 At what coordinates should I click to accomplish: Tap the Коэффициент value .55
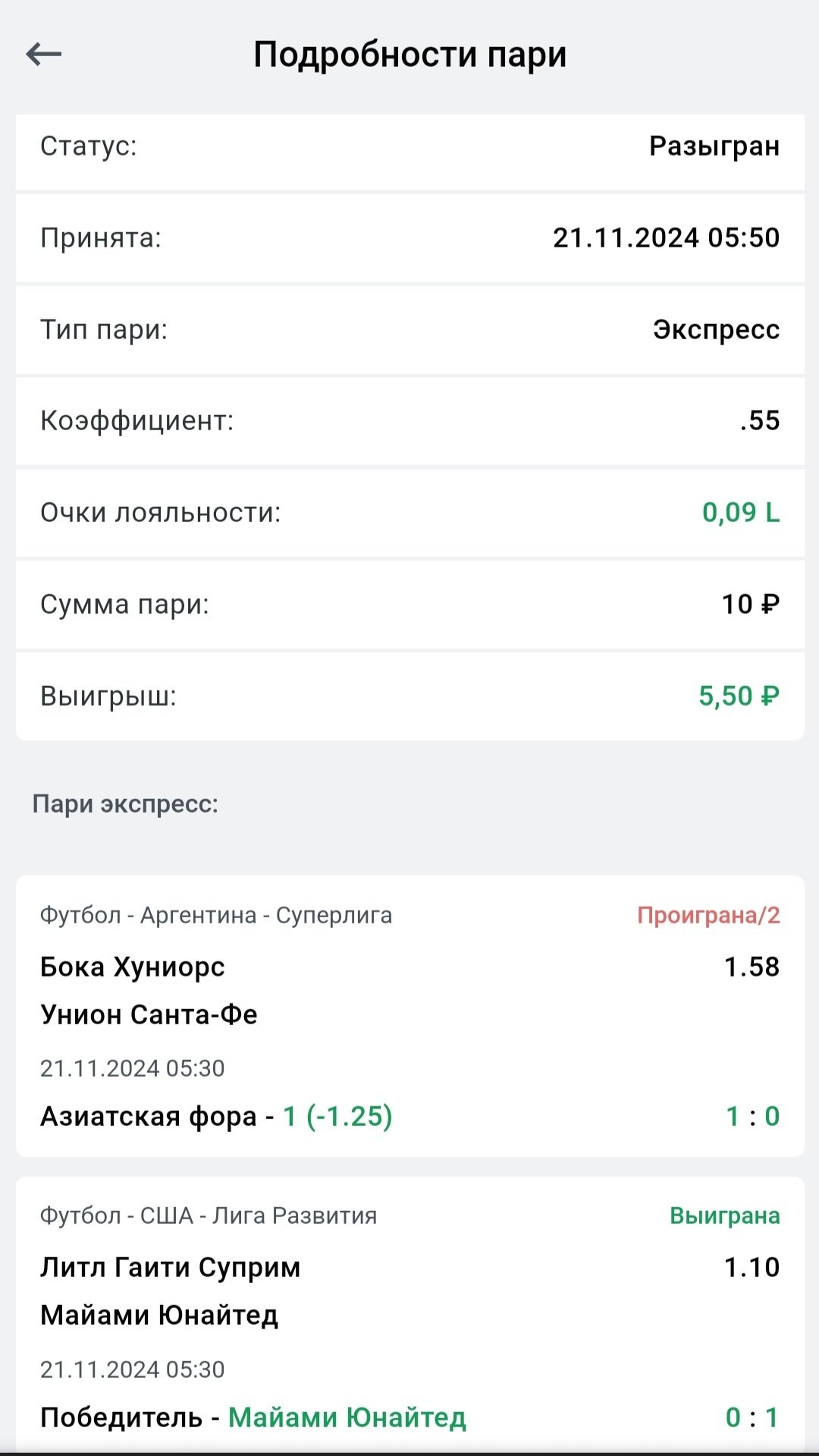[x=760, y=421]
